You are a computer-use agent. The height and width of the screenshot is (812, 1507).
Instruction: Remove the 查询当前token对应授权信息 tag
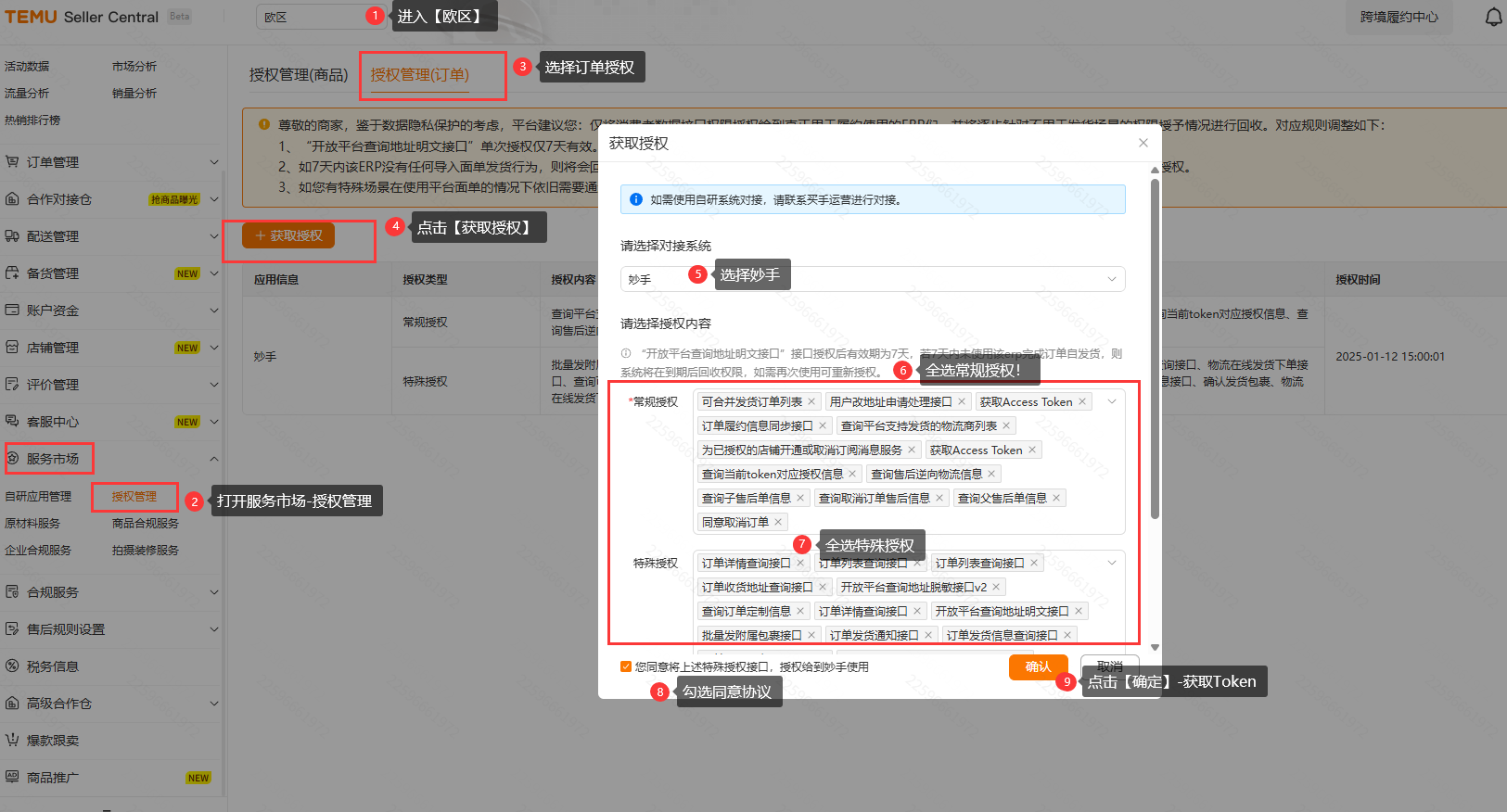coord(852,474)
